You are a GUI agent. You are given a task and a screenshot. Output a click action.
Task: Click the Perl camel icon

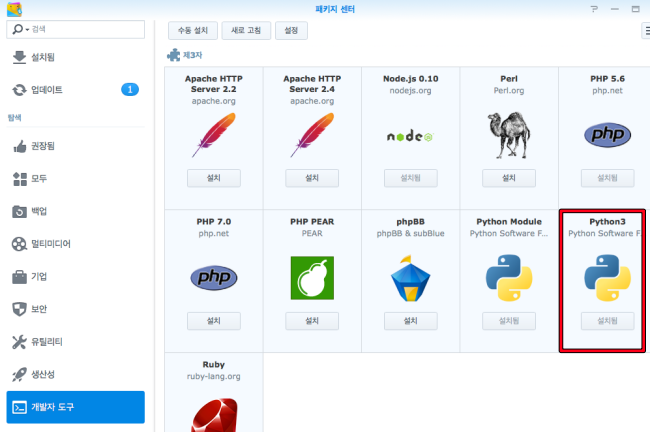pos(509,135)
